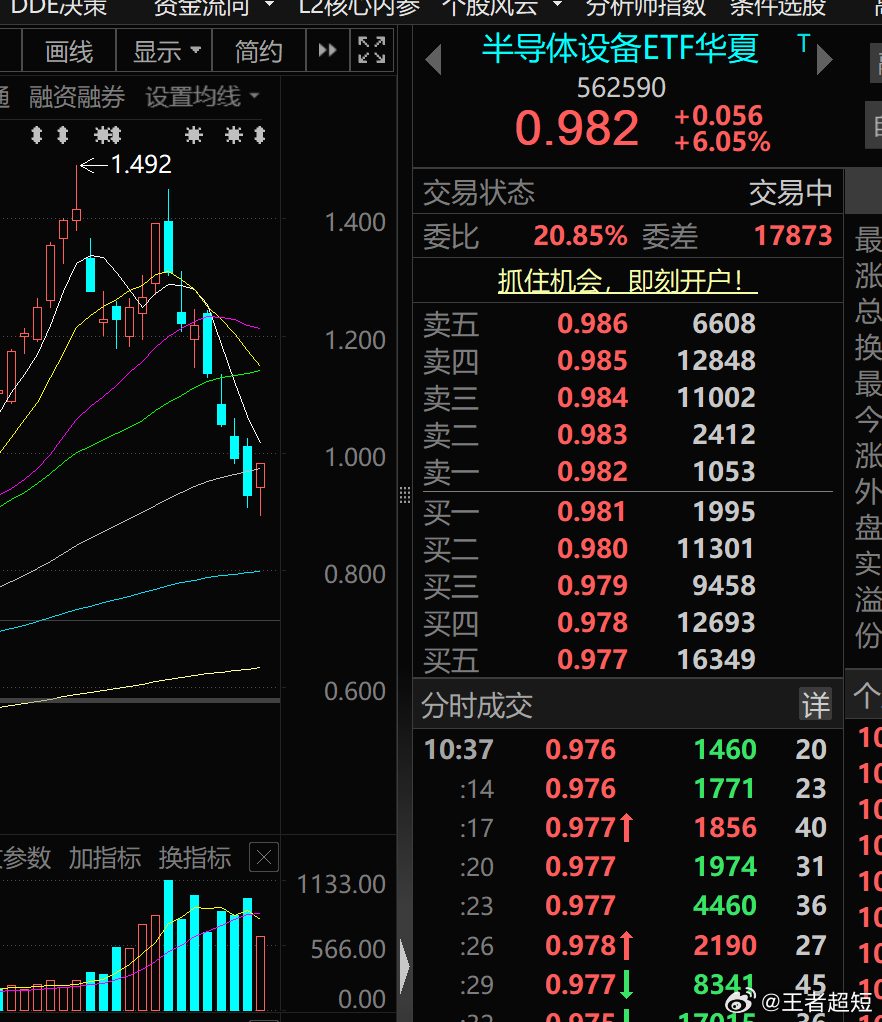The height and width of the screenshot is (1022, 882).
Task: Close the volume indicator panel
Action: 264,857
